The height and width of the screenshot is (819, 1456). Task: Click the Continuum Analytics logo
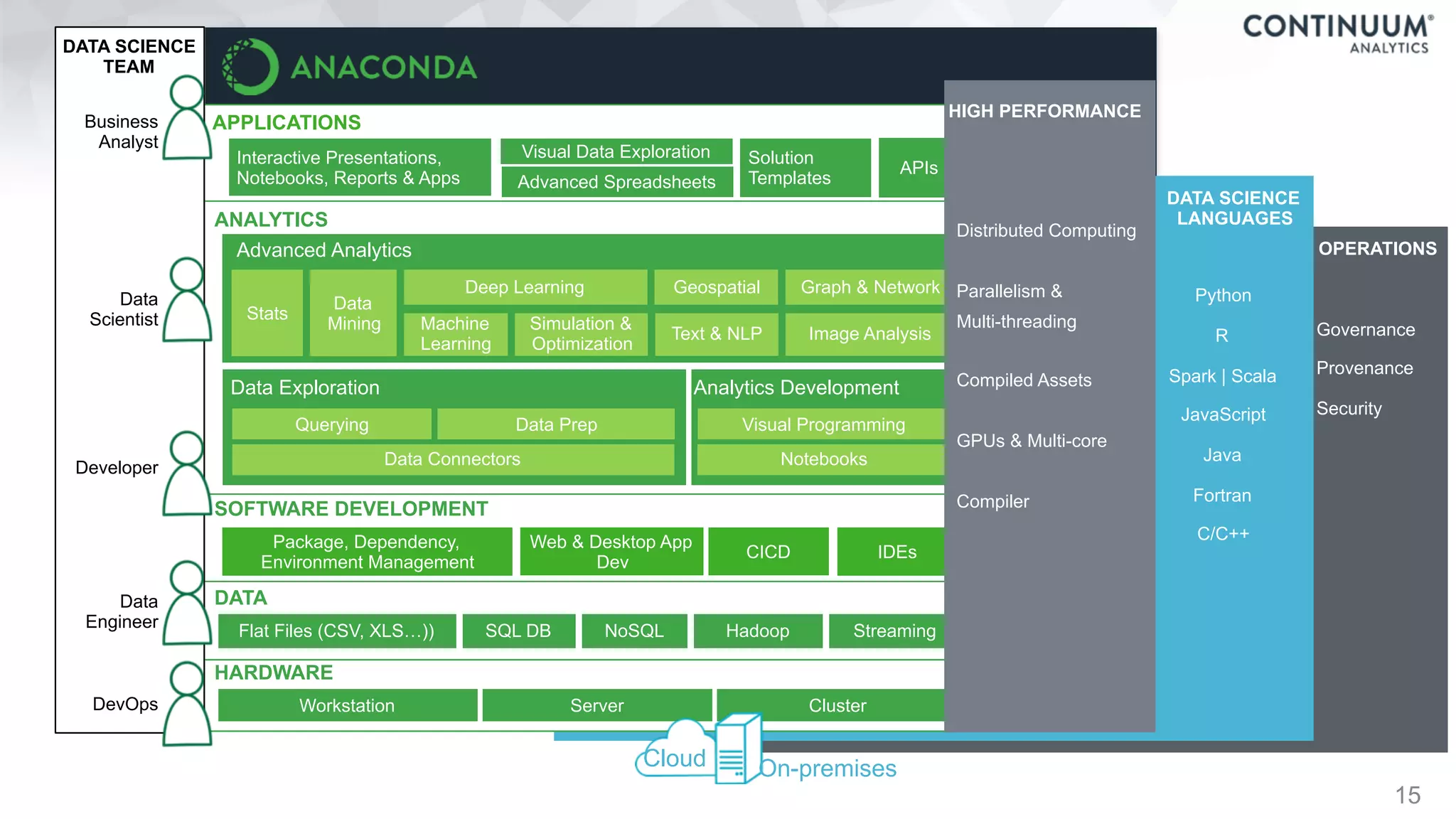tap(1337, 33)
